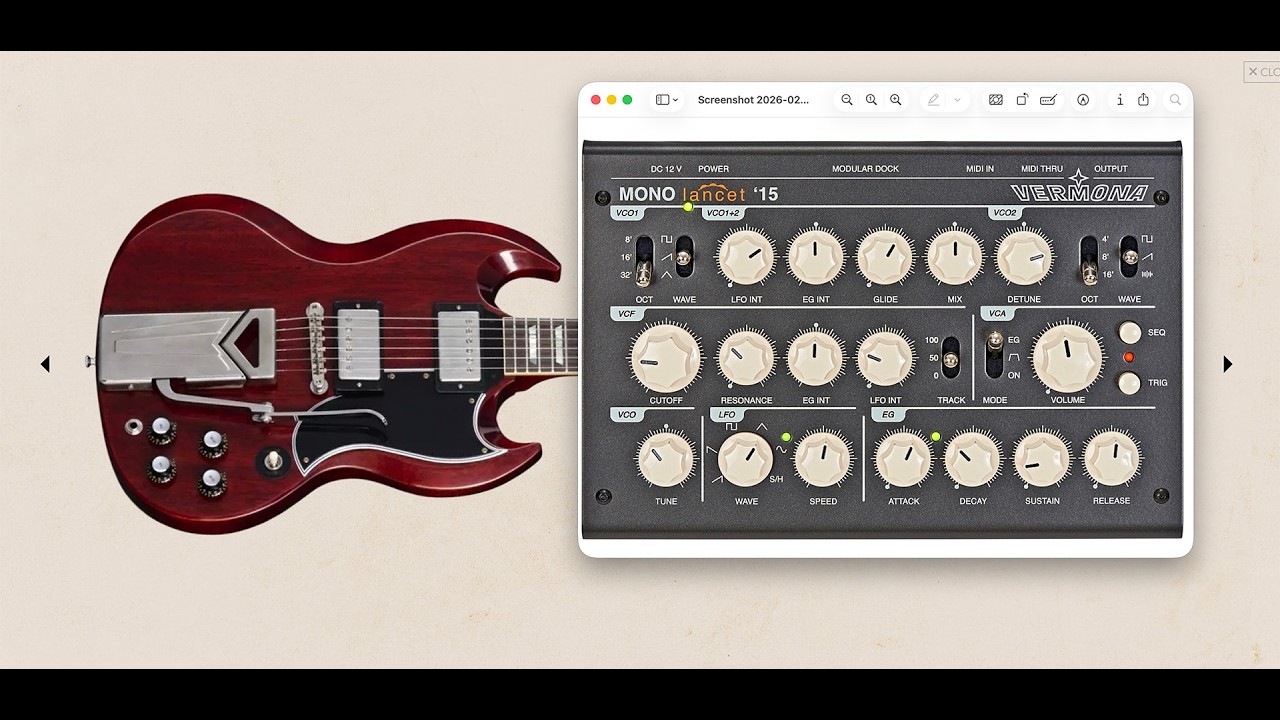Click the DC 12 V label
This screenshot has height=720, width=1280.
(x=666, y=169)
